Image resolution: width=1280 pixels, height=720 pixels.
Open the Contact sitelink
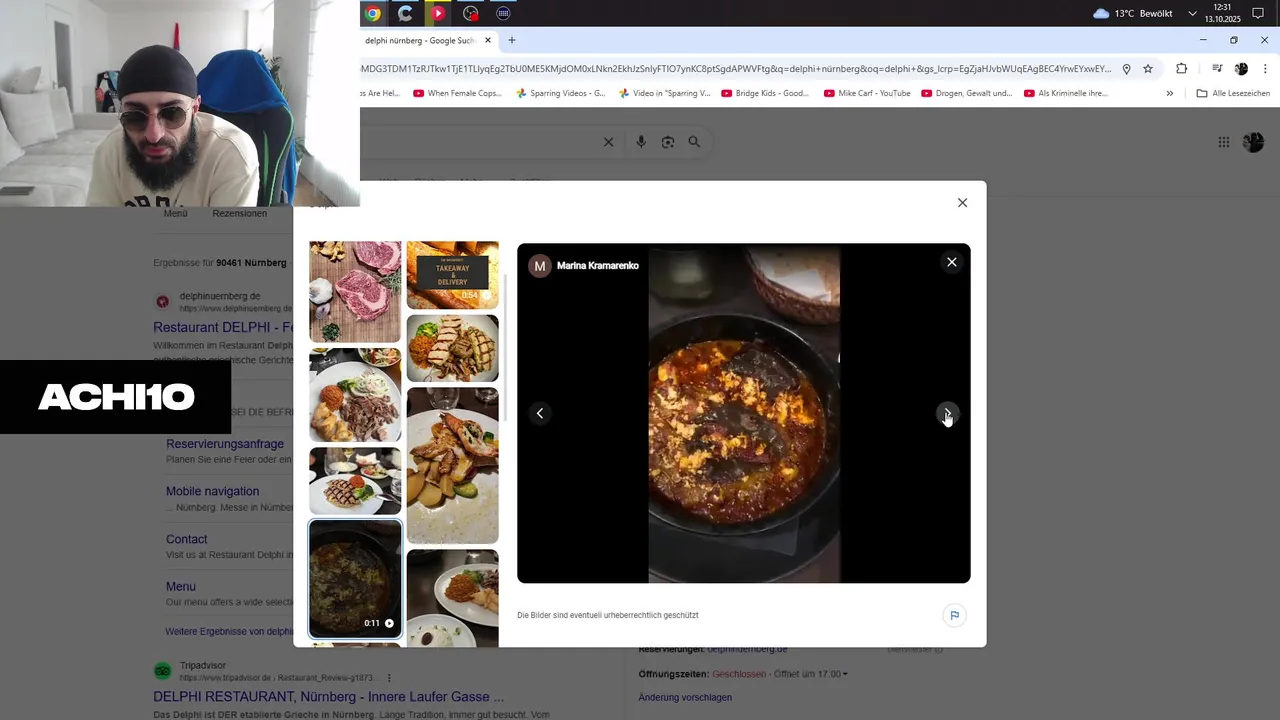click(186, 539)
